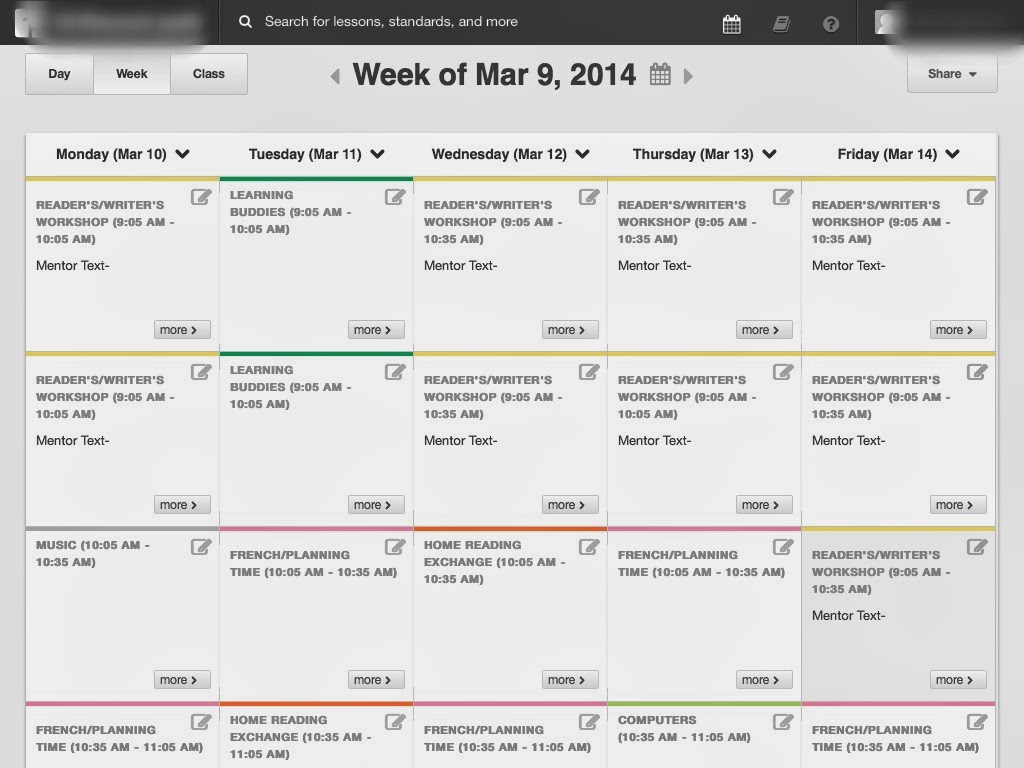Open the notebook icon in top bar

tap(781, 24)
